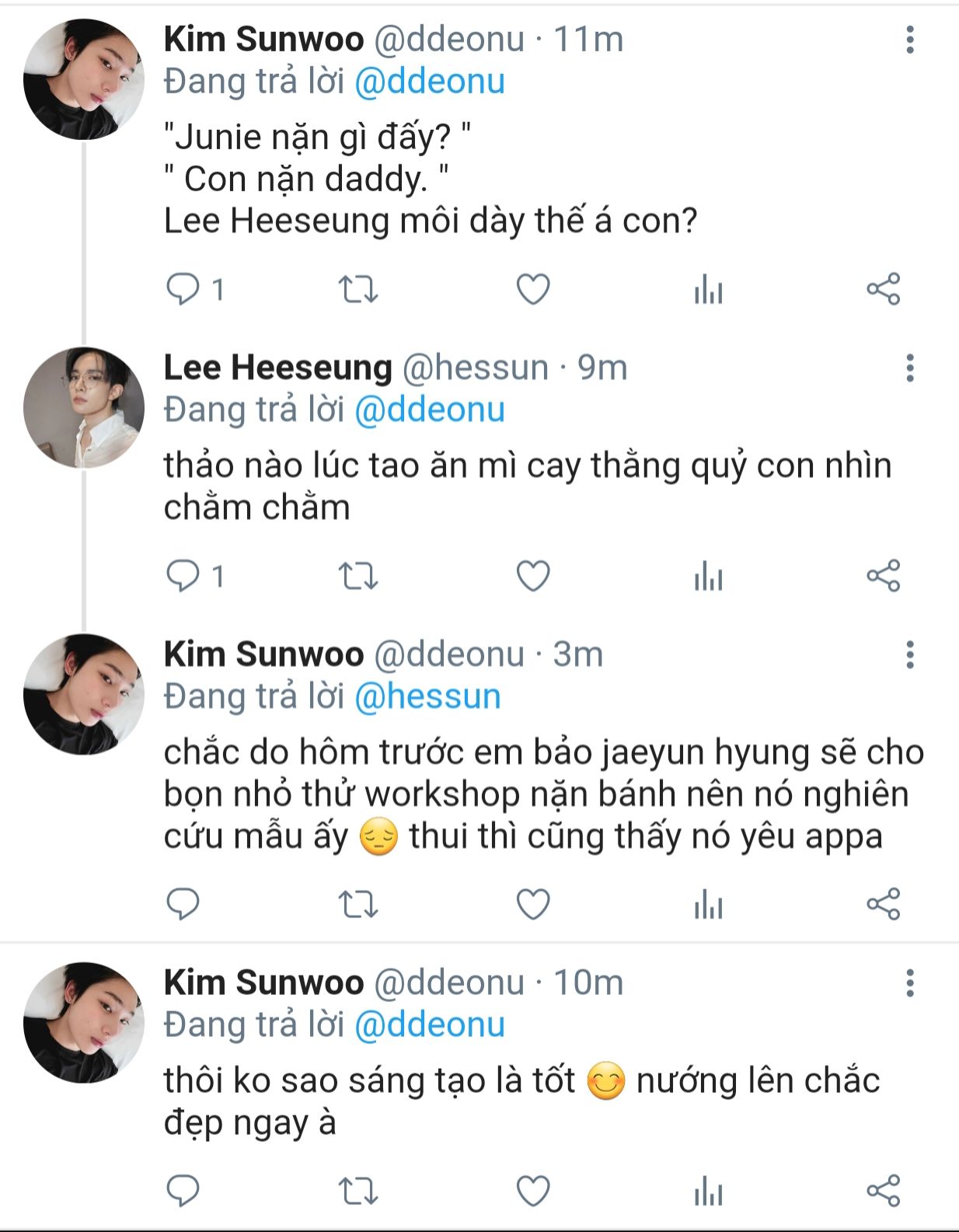959x1232 pixels.
Task: Open more options on 11m Kim Sunwoo tweet
Action: point(909,40)
